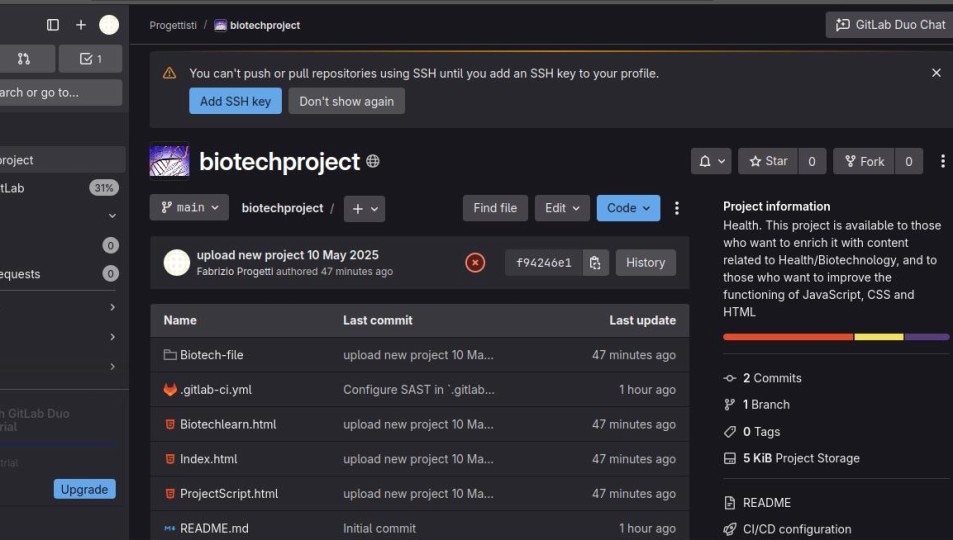Open the star count 0 badge
This screenshot has height=540, width=953.
(x=812, y=161)
